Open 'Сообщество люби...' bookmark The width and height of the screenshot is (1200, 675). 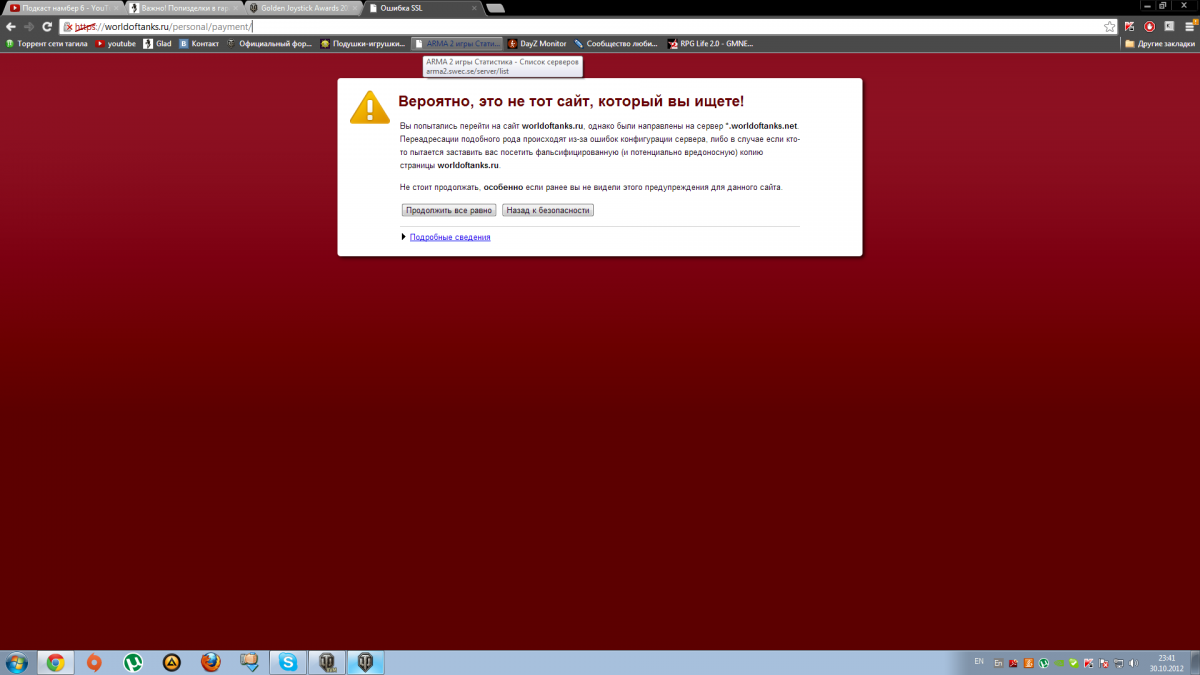(x=616, y=44)
